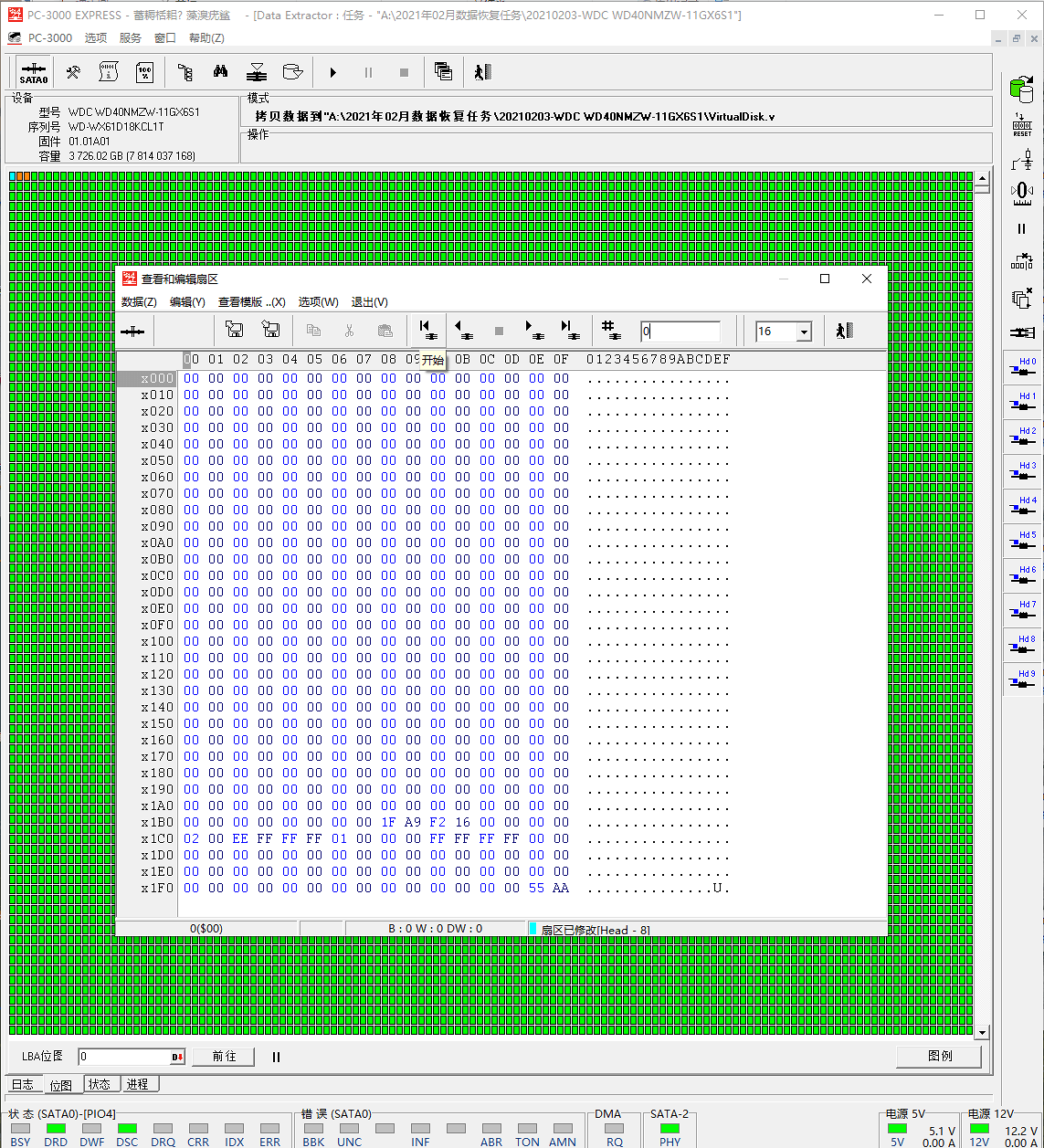1044x1148 pixels.
Task: Open the 16 bytes-per-row dropdown
Action: 804,332
